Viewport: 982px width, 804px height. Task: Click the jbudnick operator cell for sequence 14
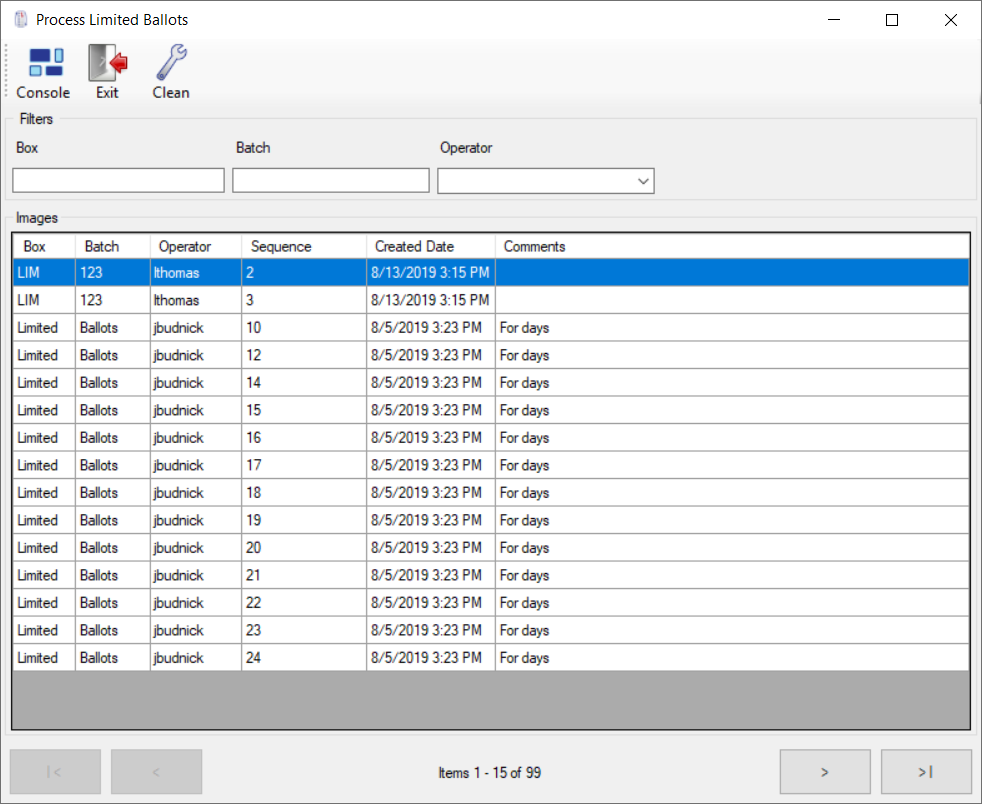(196, 383)
